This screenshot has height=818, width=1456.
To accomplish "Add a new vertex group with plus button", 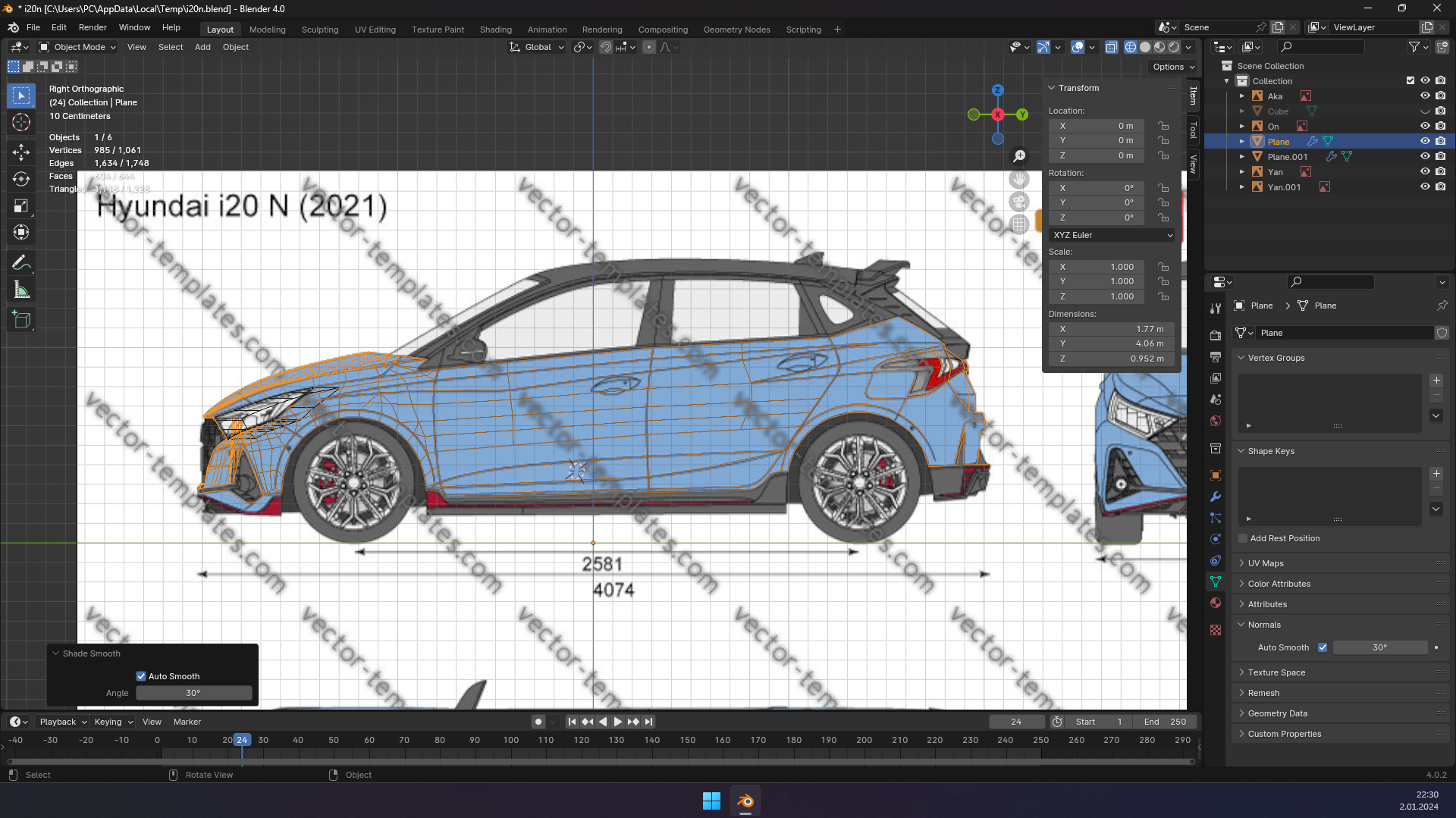I will pos(1436,381).
